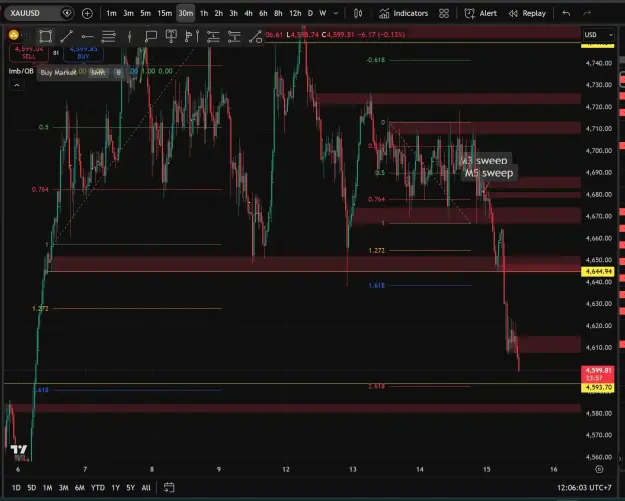Start bar Replay mode
This screenshot has width=625, height=501.
[x=527, y=13]
